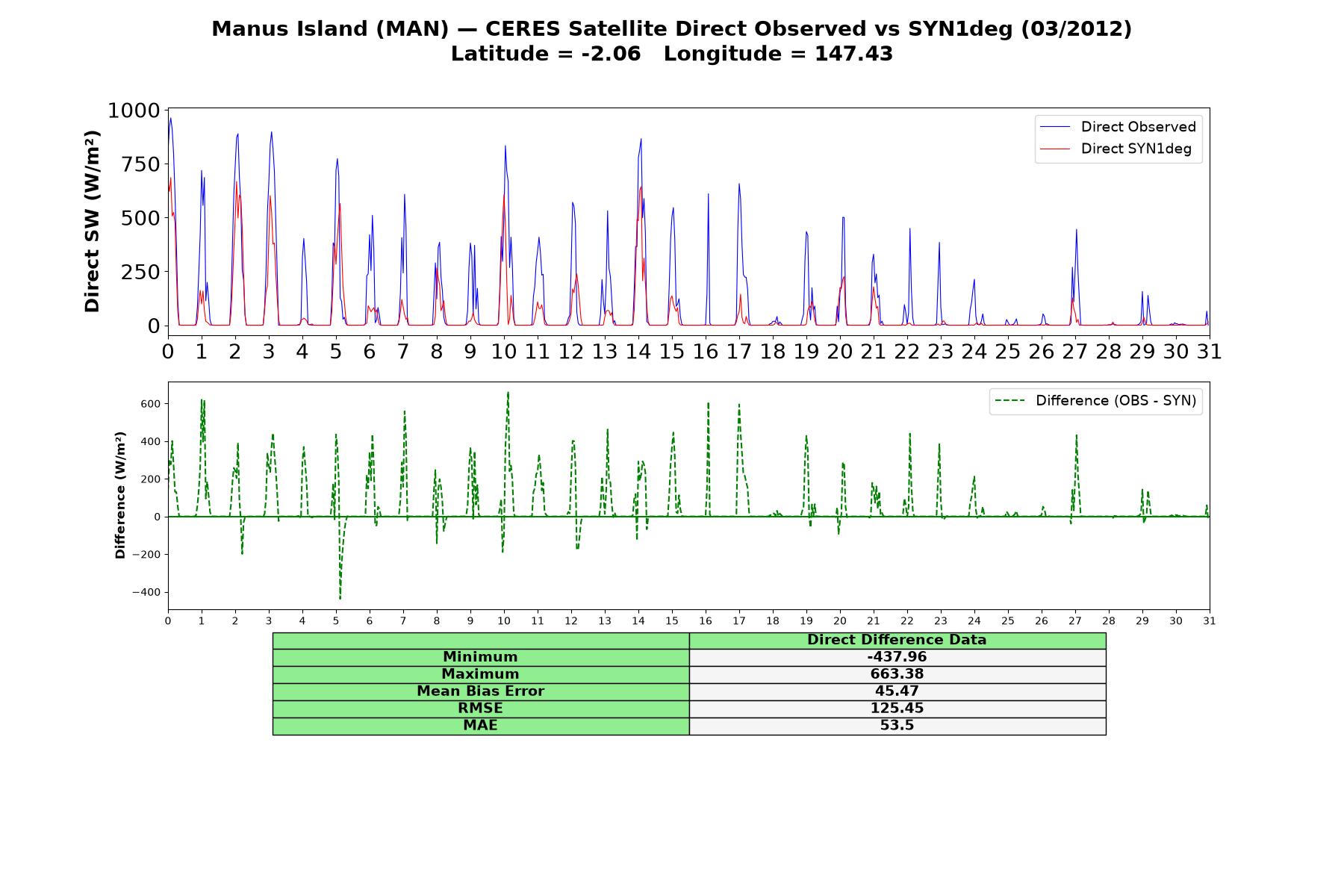Click the Direct Observed legend entry

coord(1119,127)
